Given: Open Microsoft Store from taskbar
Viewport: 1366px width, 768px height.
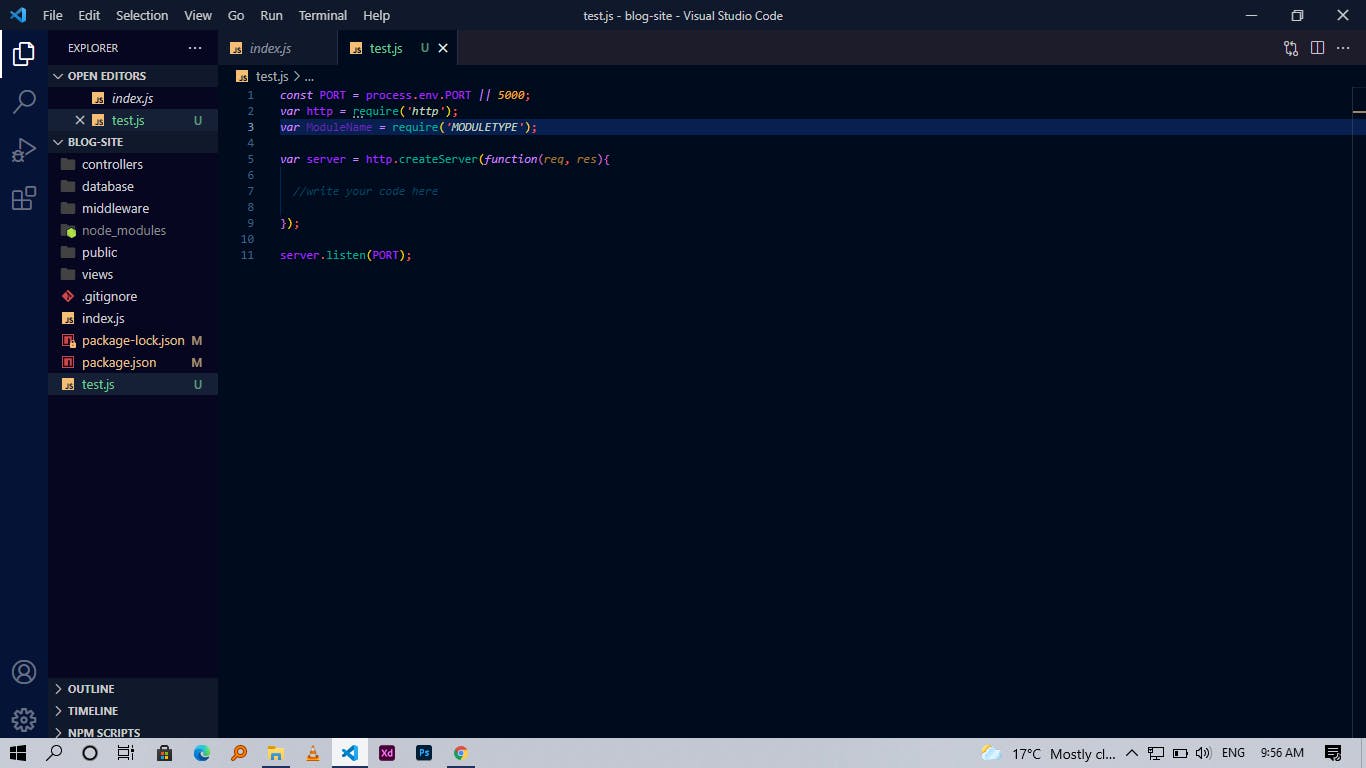Looking at the screenshot, I should point(164,753).
